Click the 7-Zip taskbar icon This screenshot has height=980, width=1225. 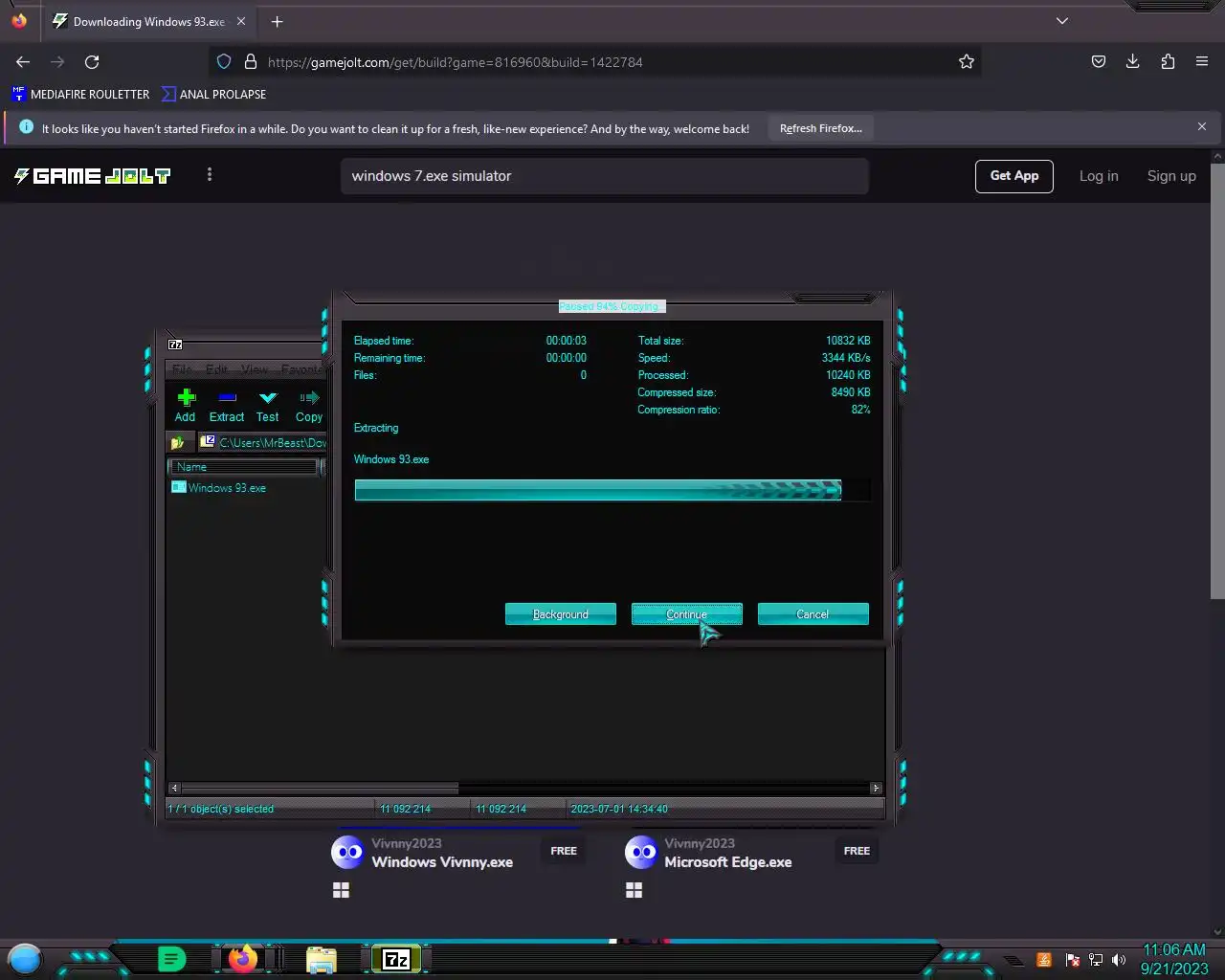396,960
